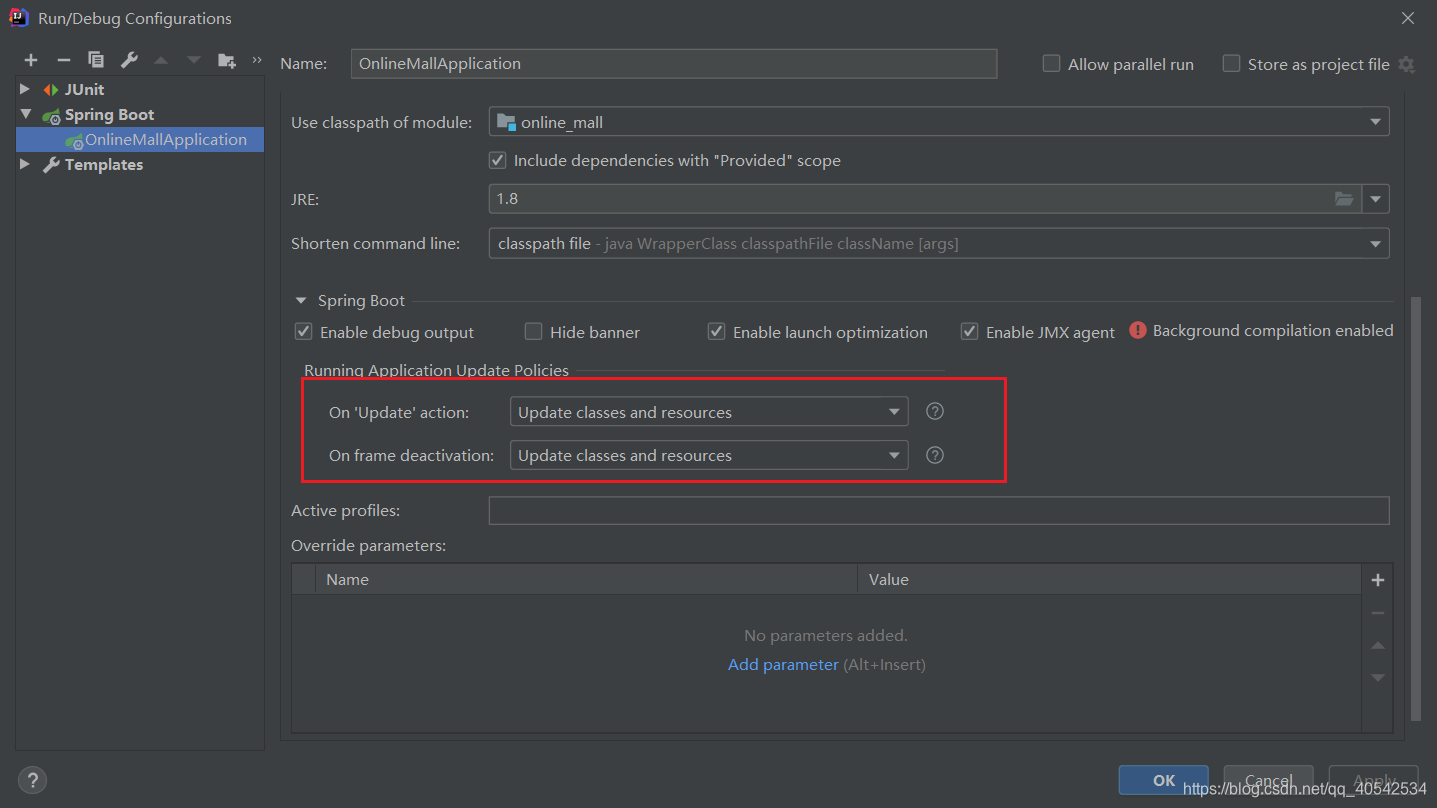Viewport: 1437px width, 808px height.
Task: Click Add parameter link
Action: pyautogui.click(x=783, y=664)
